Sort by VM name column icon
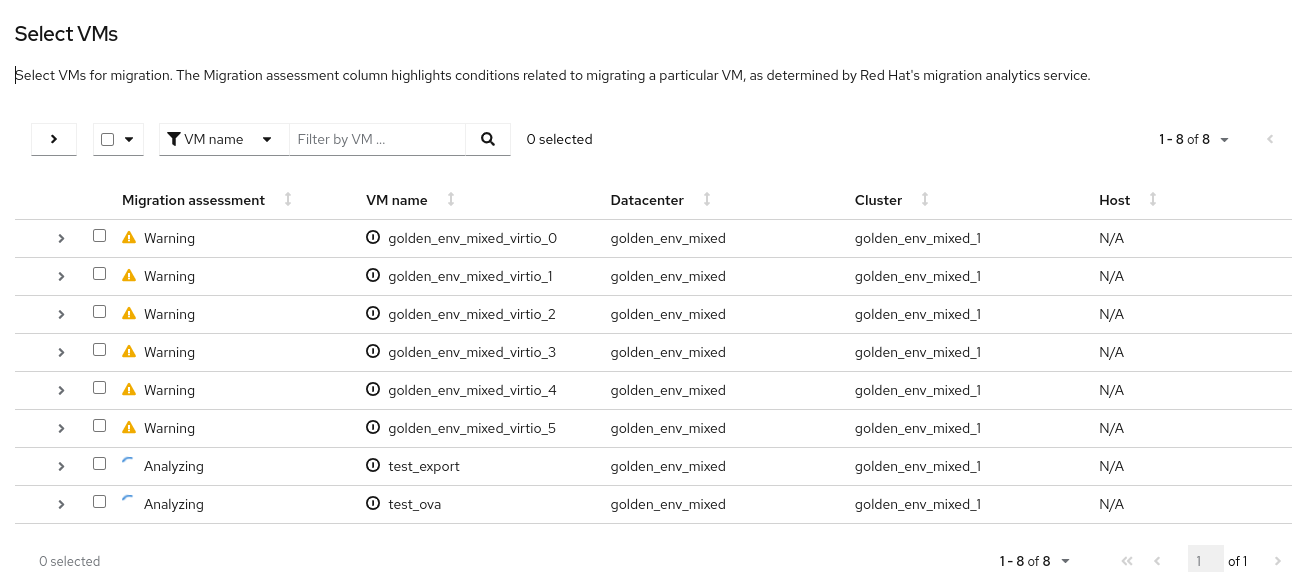1292x572 pixels. [x=451, y=200]
